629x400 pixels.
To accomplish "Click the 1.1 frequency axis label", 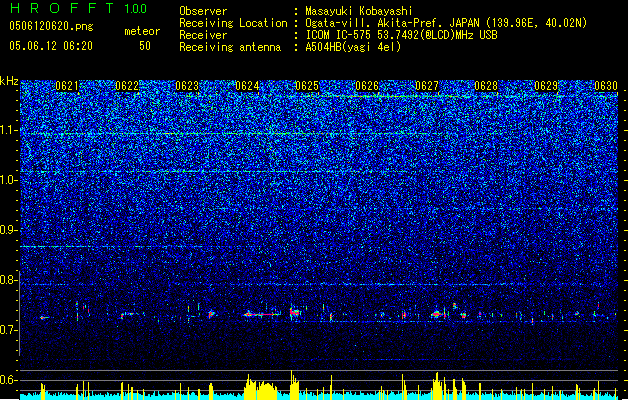I will coord(9,130).
